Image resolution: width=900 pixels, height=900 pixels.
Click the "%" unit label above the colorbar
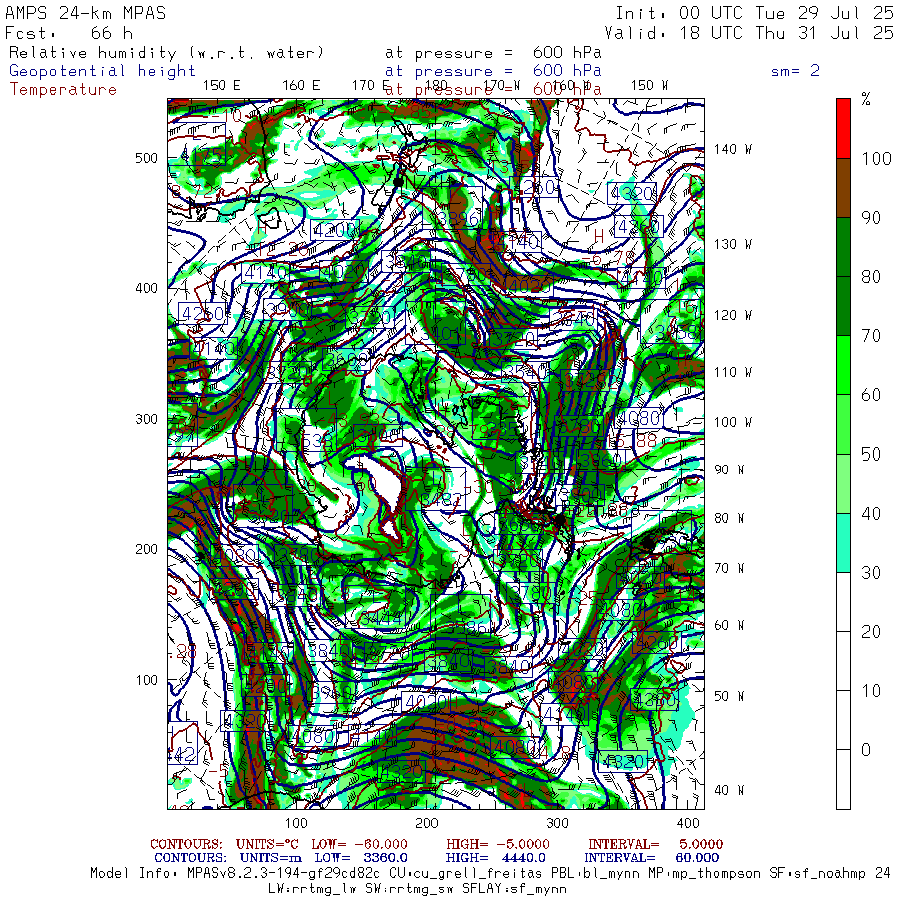point(866,99)
